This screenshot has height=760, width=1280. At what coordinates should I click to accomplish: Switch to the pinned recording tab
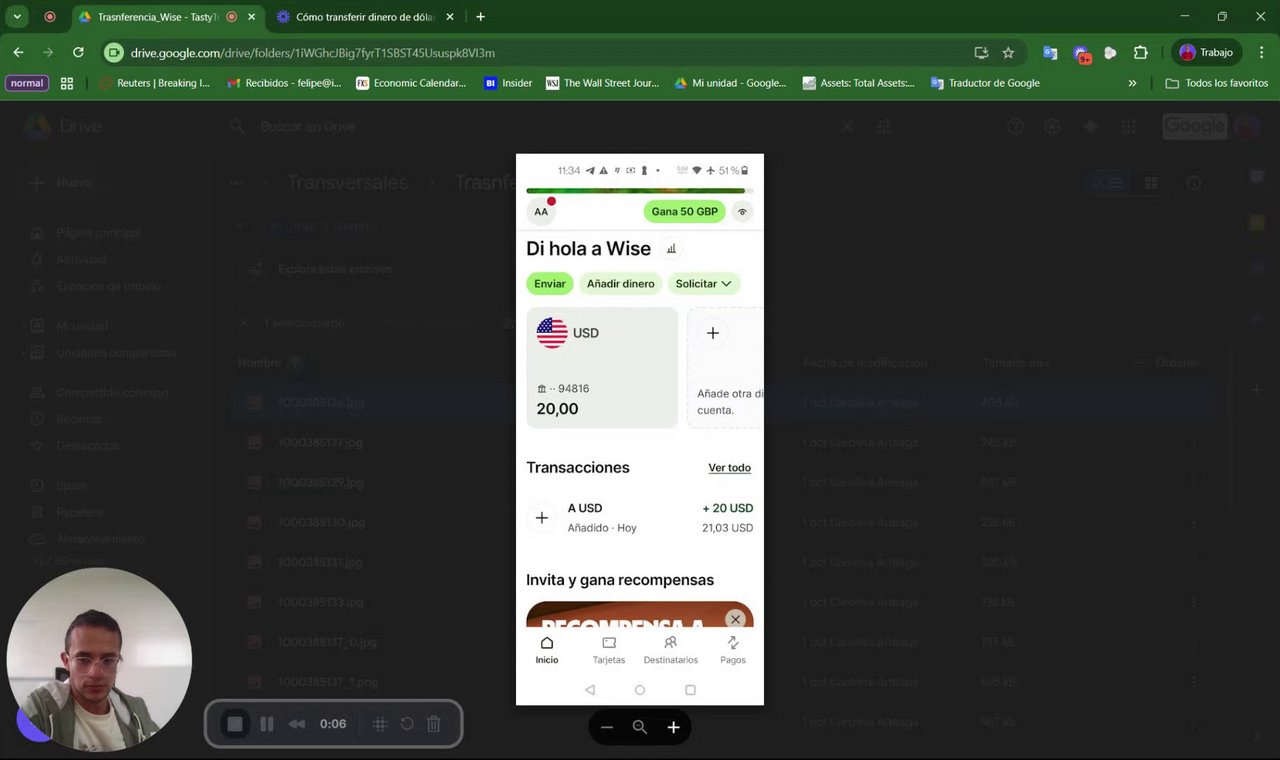coord(50,17)
